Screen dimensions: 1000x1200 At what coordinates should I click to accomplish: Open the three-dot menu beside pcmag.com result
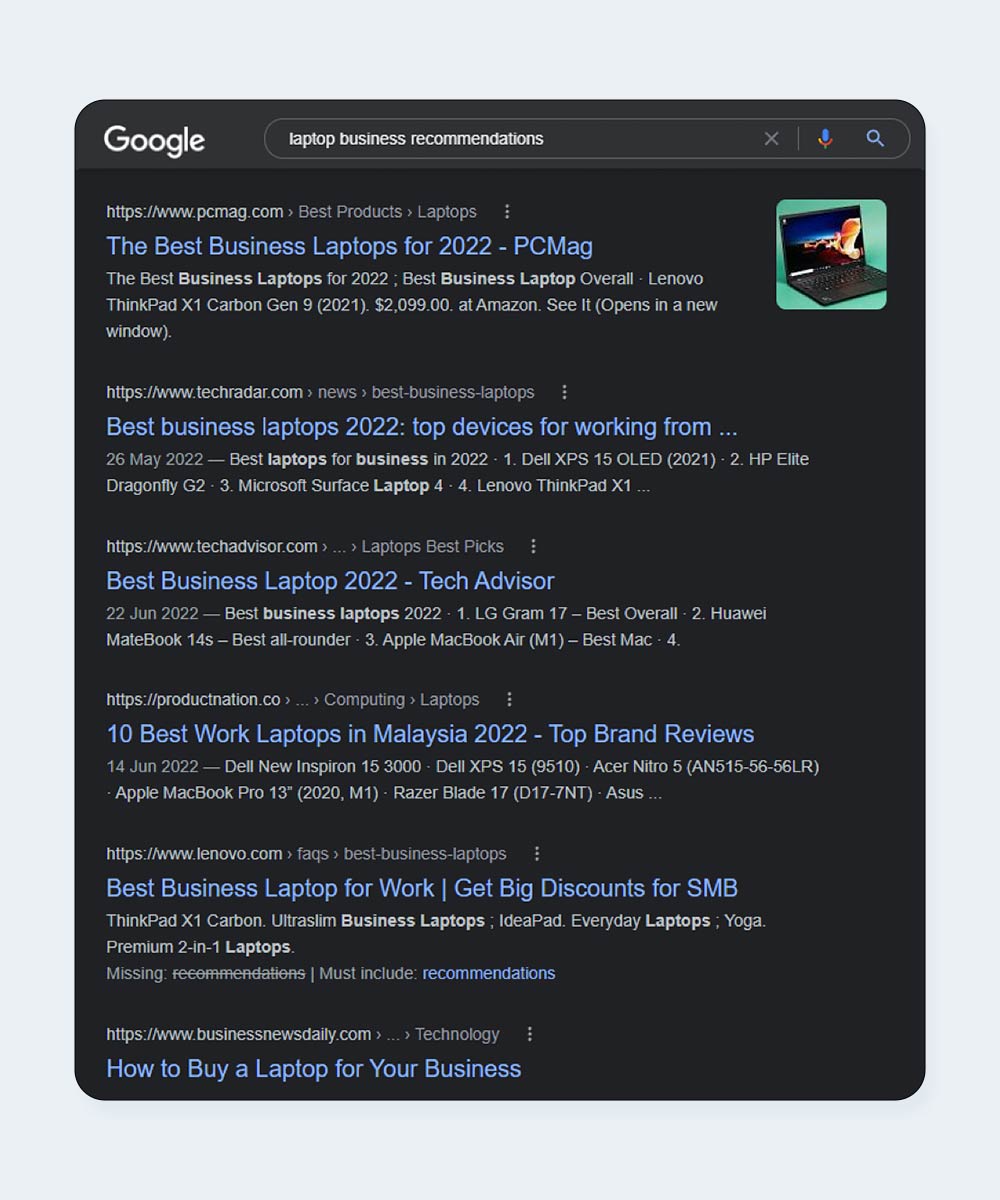507,212
